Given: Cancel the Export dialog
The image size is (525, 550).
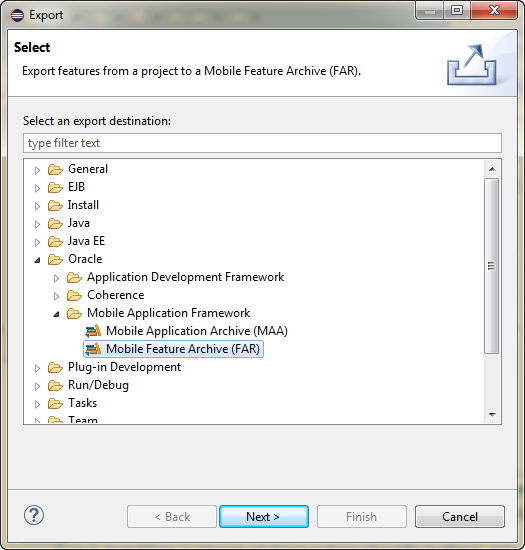Looking at the screenshot, I should (460, 516).
